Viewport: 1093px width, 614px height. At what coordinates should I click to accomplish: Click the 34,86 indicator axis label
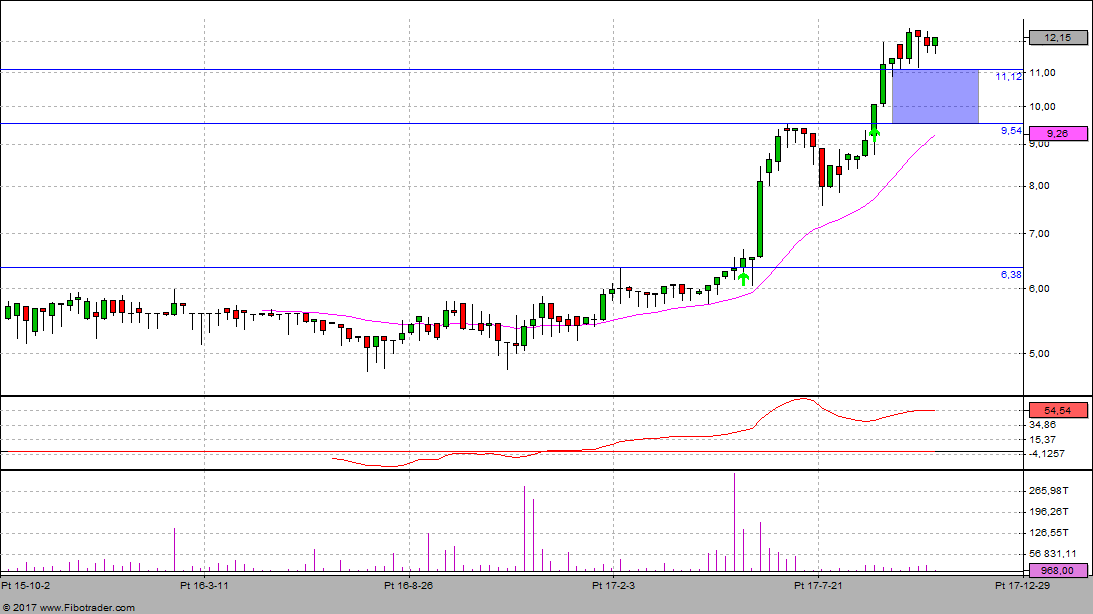1043,424
